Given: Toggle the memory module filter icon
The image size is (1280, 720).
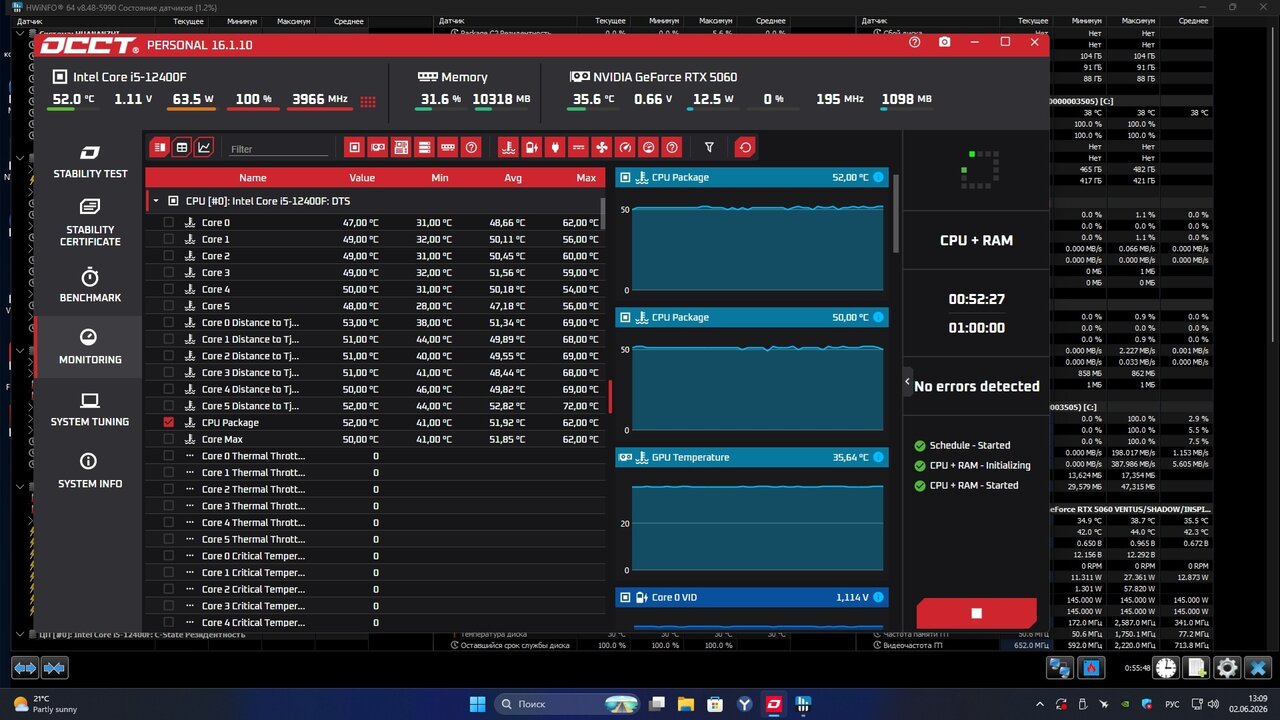Looking at the screenshot, I should (x=448, y=147).
